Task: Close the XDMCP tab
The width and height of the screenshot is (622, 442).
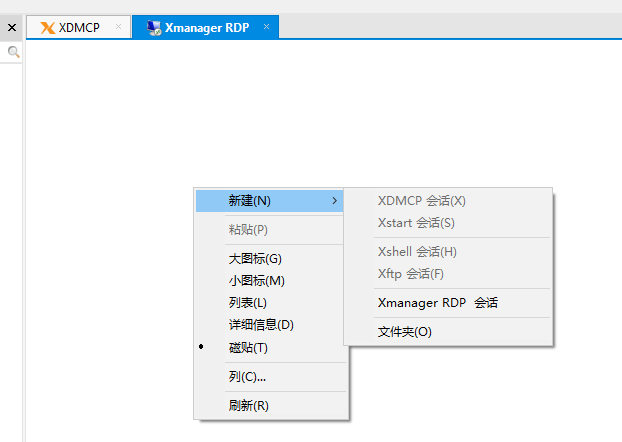Action: click(118, 27)
